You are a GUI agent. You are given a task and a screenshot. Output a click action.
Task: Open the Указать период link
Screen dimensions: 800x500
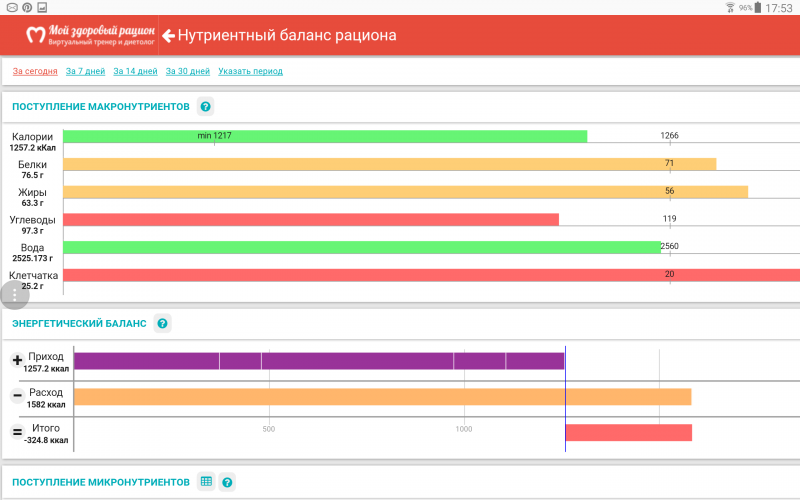[250, 71]
